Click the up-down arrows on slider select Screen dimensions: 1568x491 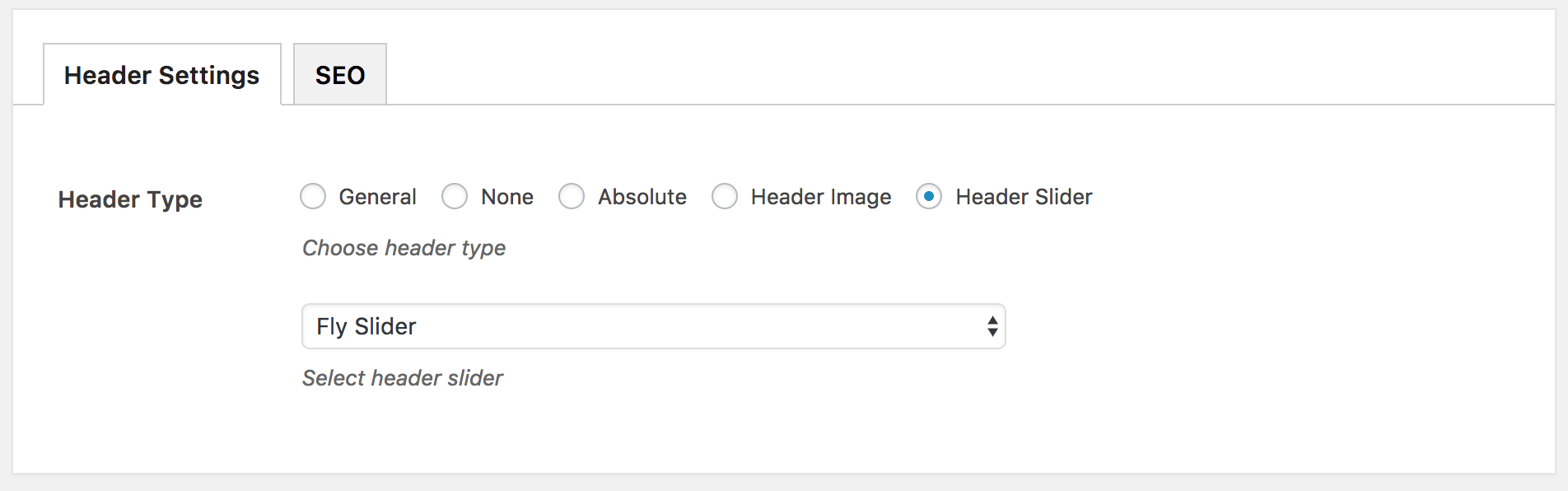pos(992,326)
